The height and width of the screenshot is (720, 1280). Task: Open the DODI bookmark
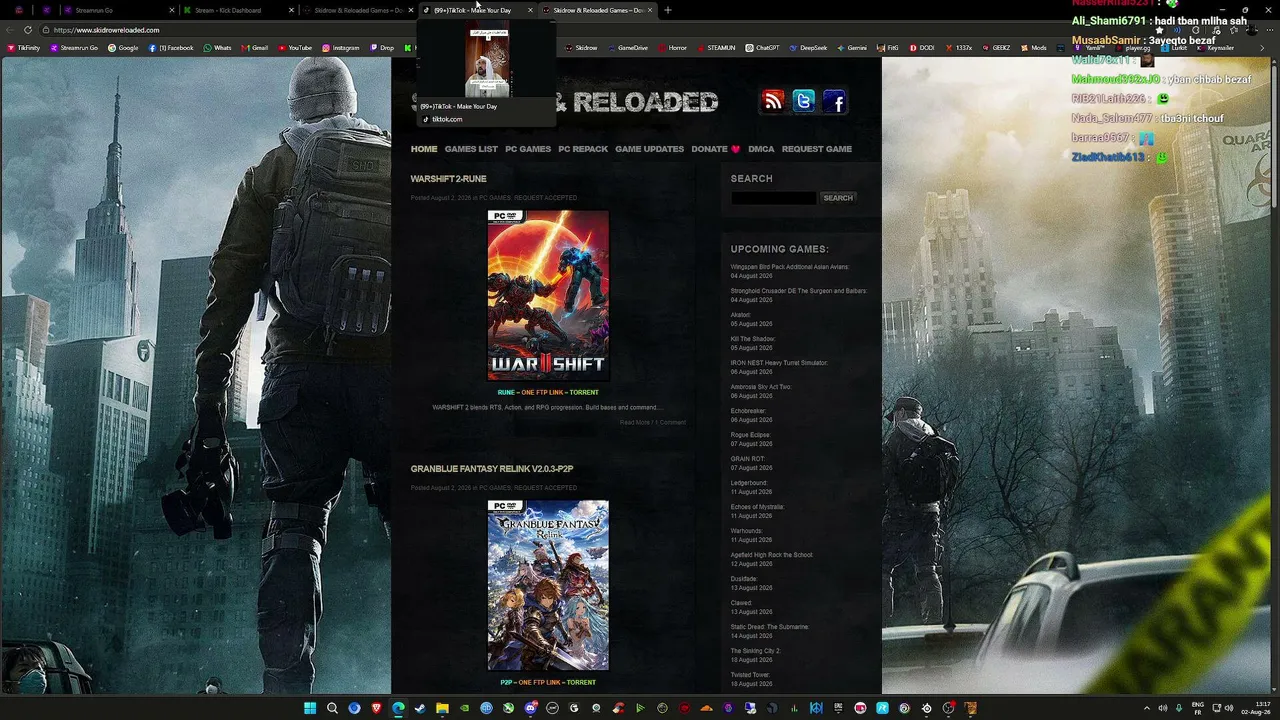[920, 48]
